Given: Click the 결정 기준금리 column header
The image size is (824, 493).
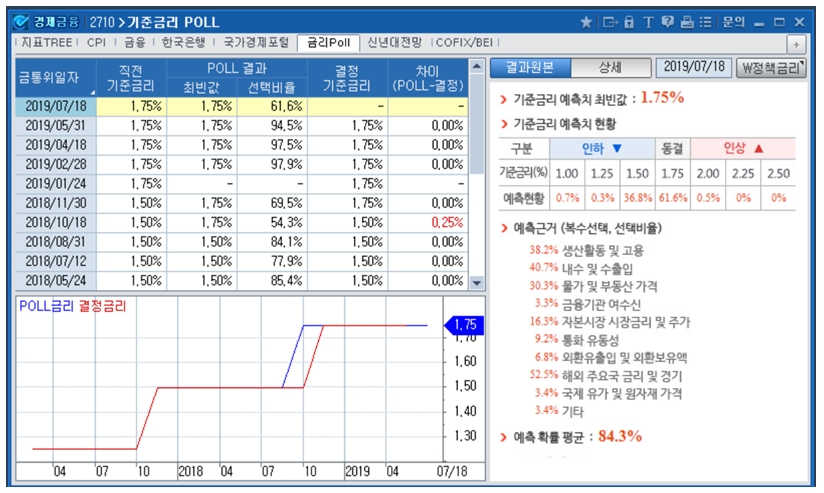Looking at the screenshot, I should [x=347, y=77].
